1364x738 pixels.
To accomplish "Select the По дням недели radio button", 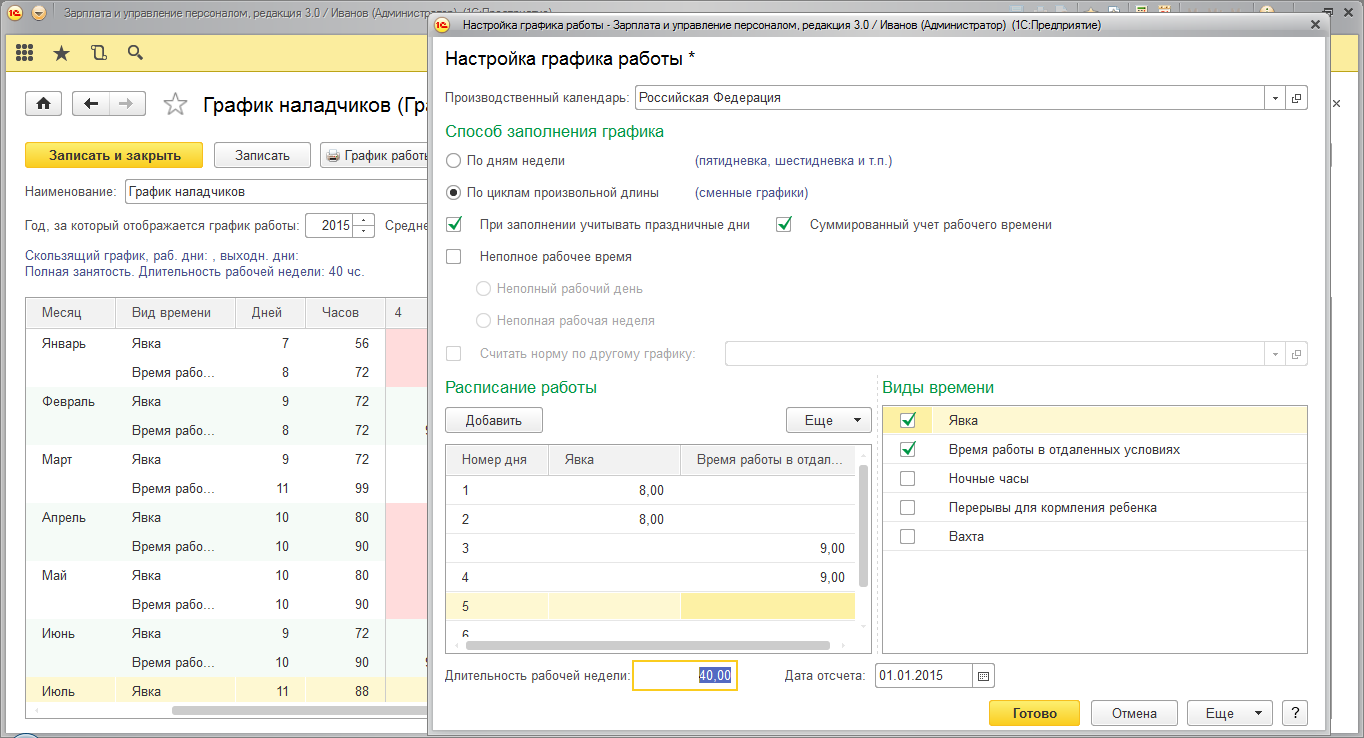I will click(454, 161).
